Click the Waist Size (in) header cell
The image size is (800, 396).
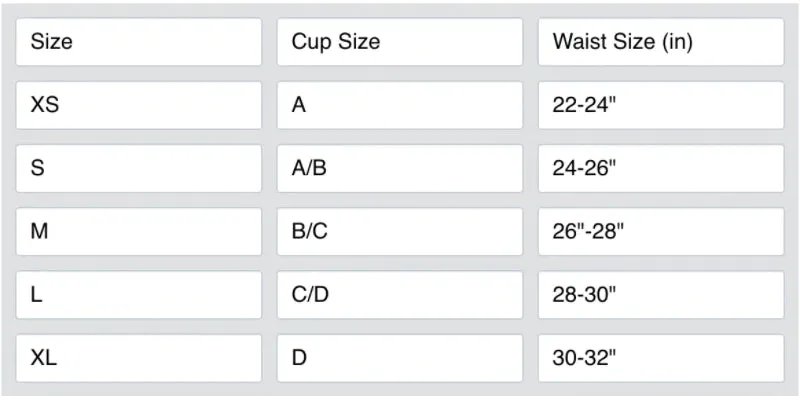[x=661, y=42]
